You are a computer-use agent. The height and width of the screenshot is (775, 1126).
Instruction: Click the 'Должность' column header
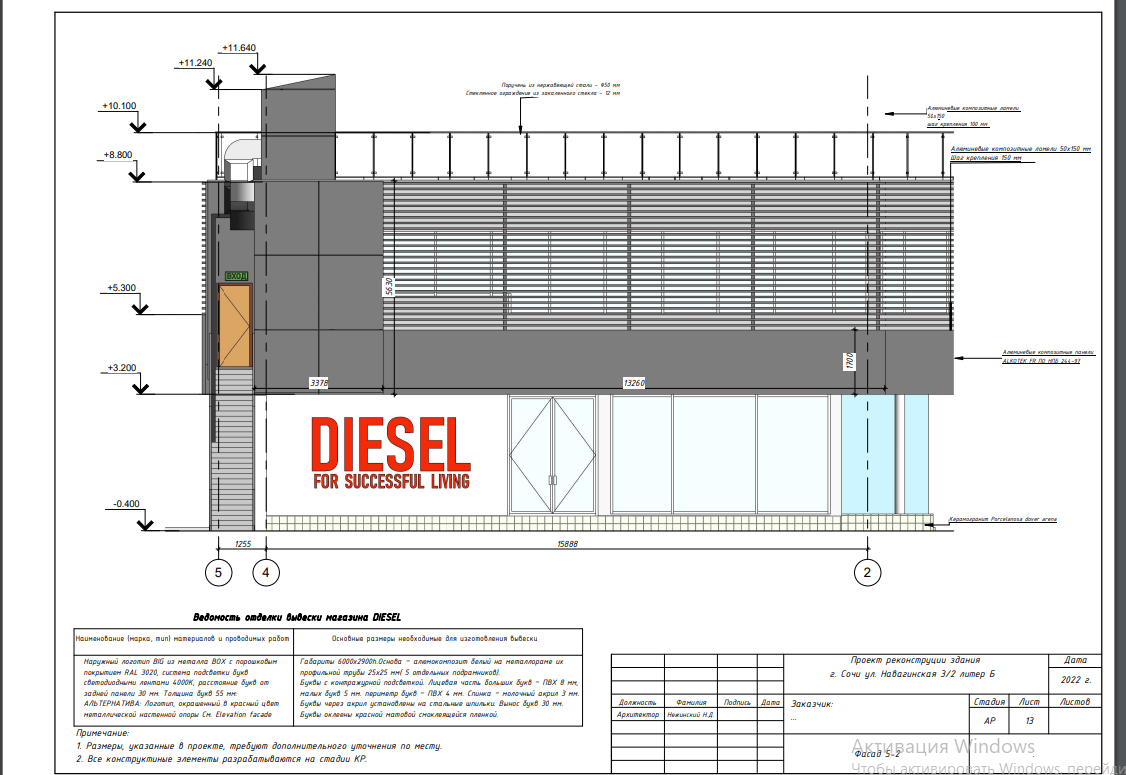coord(638,702)
